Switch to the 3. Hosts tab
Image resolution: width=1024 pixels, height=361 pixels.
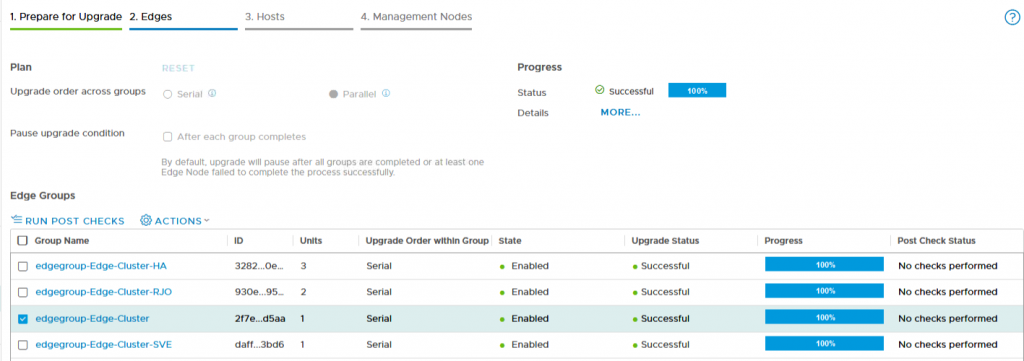264,17
